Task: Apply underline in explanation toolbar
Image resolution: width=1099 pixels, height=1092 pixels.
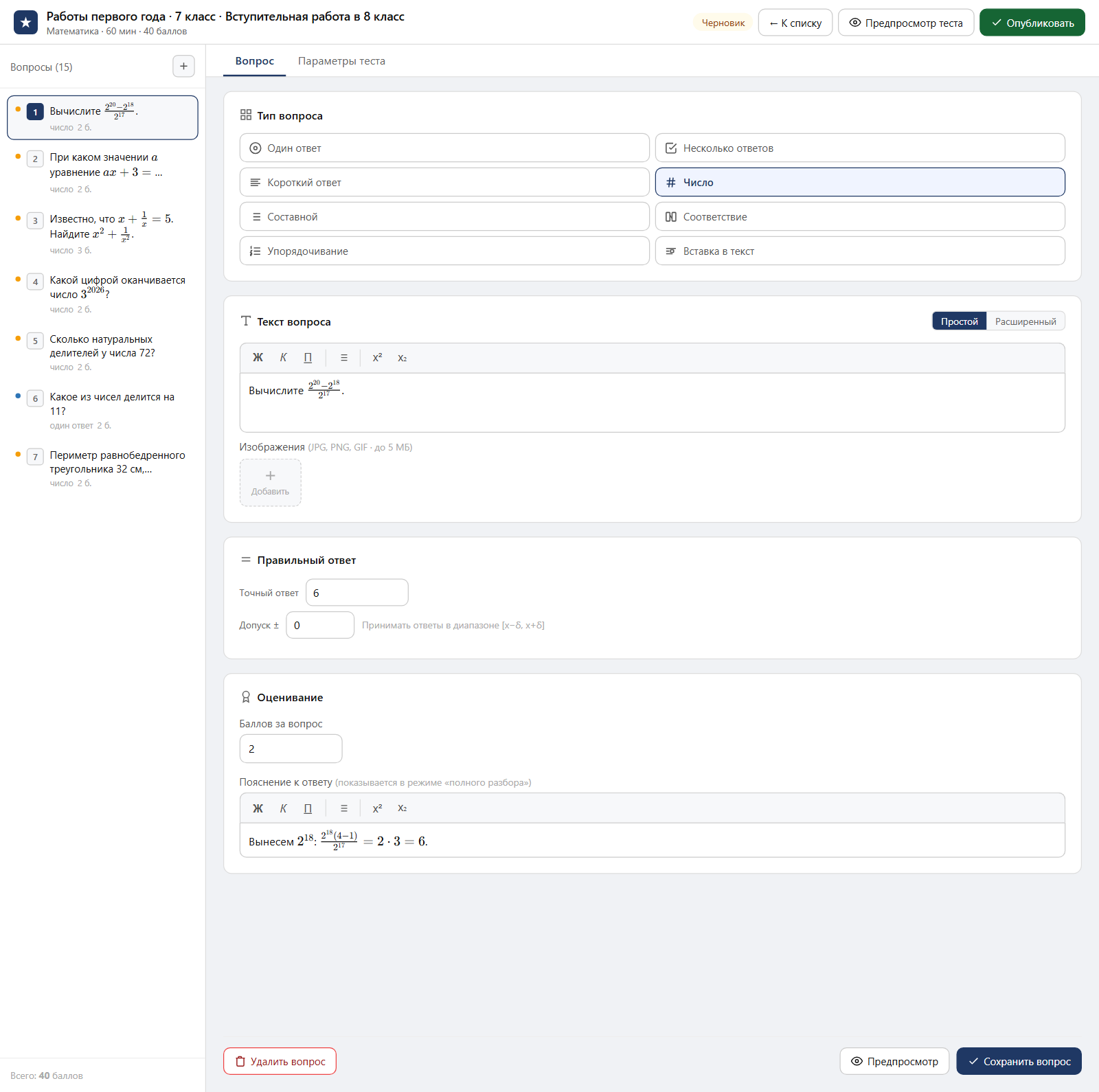Action: [x=308, y=808]
